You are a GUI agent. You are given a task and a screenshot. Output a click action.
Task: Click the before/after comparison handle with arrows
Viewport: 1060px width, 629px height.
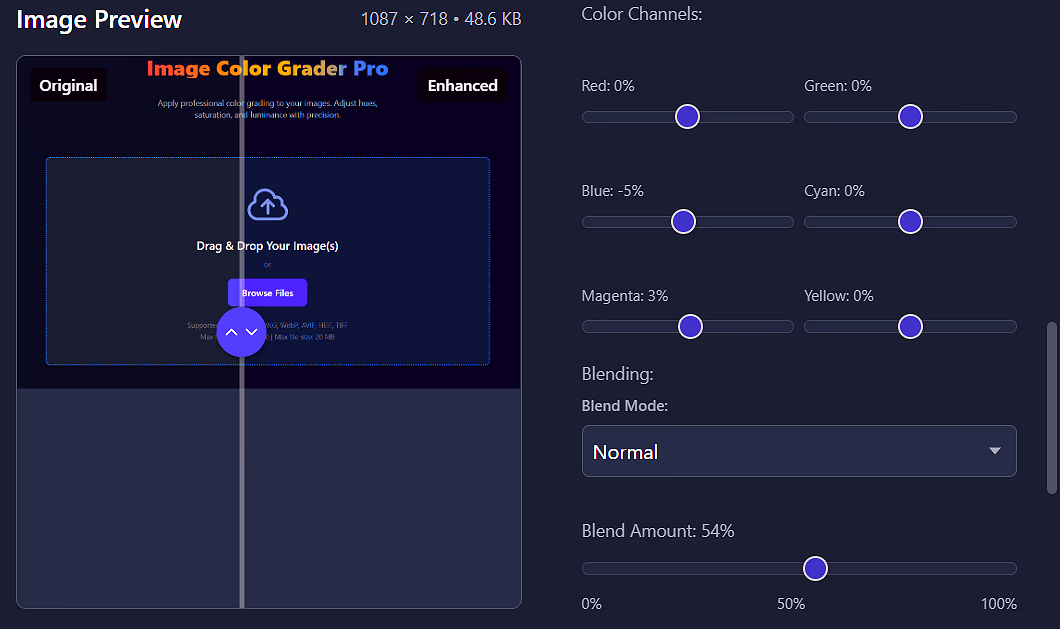(x=241, y=331)
